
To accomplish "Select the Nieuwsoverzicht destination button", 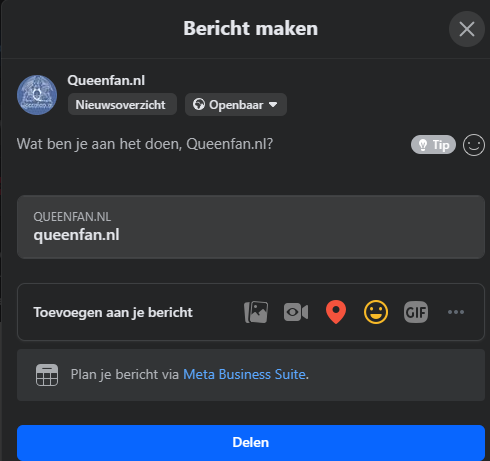I will [122, 104].
